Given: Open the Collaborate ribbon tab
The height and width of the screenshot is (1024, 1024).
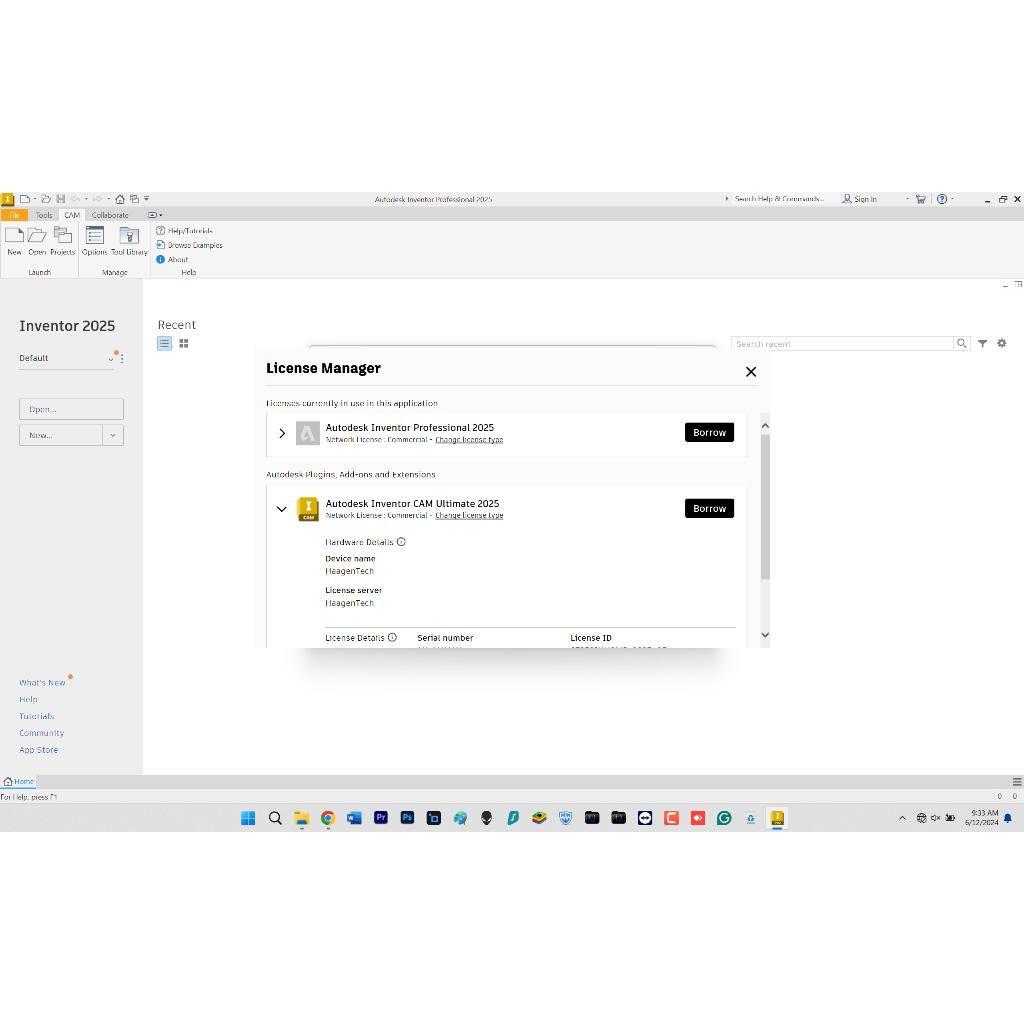Looking at the screenshot, I should pyautogui.click(x=110, y=215).
